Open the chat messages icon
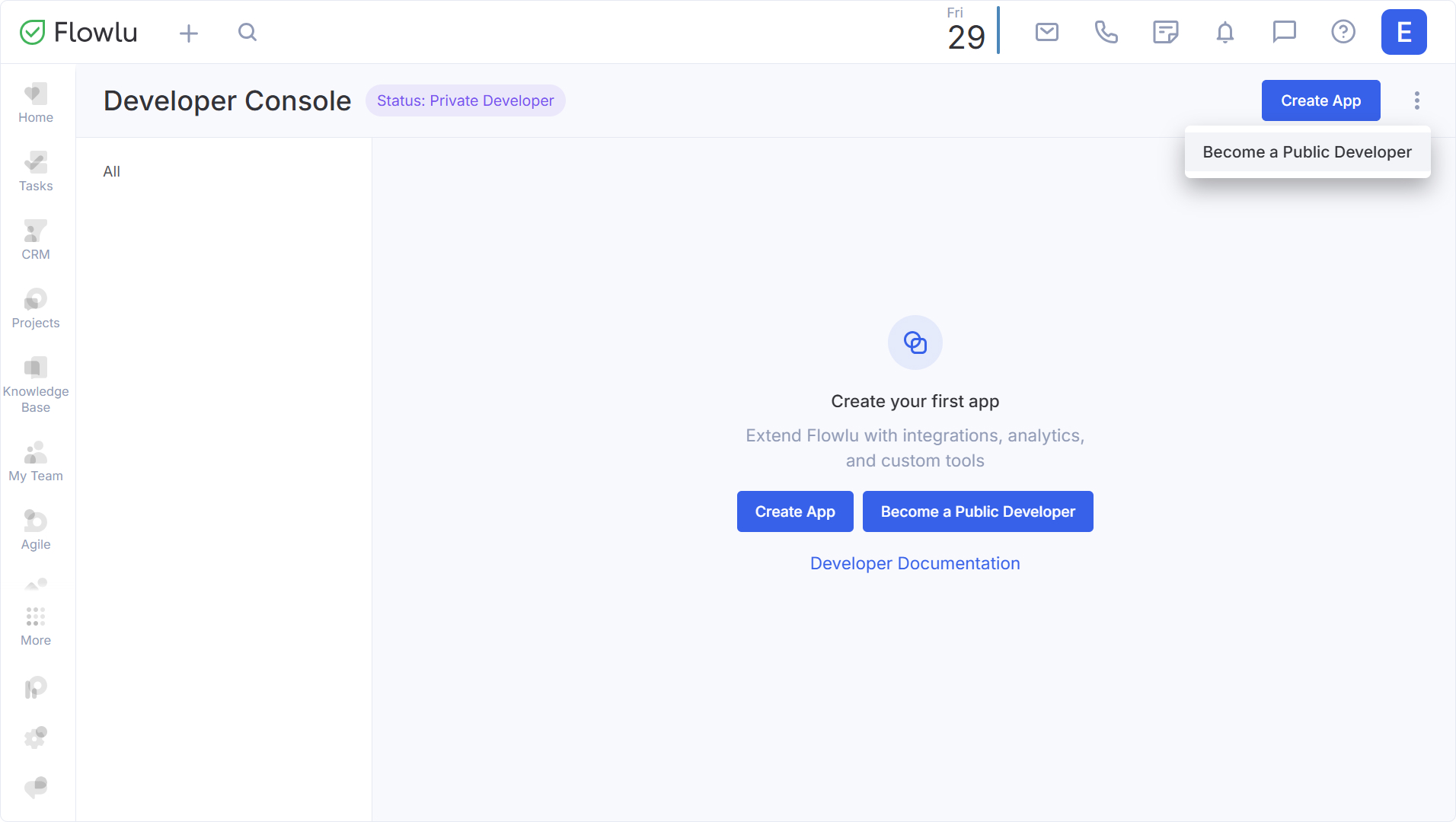 [x=1285, y=32]
